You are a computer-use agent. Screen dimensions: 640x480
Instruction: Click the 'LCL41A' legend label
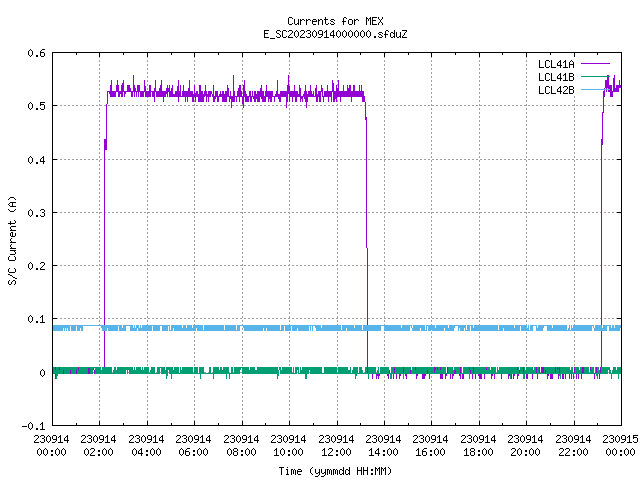pyautogui.click(x=556, y=64)
